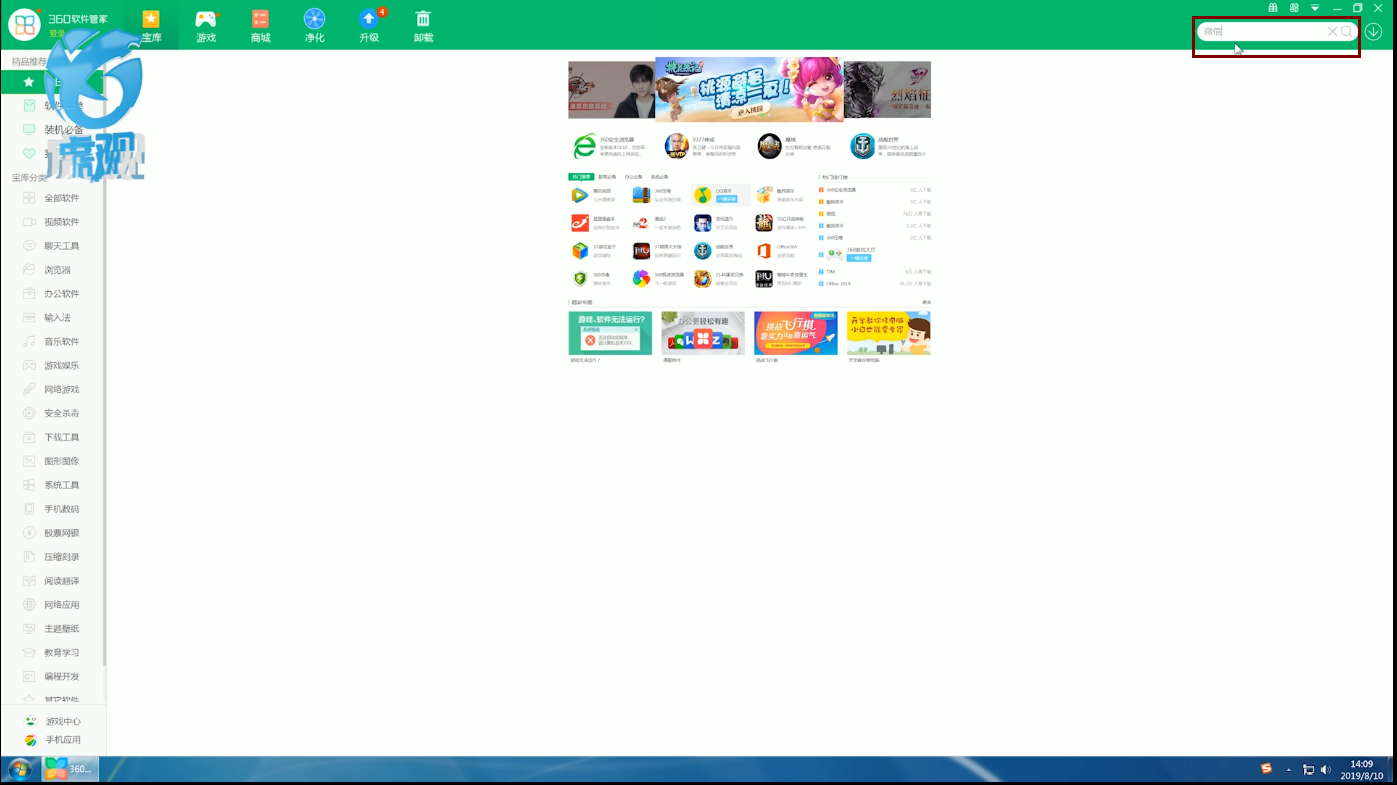The height and width of the screenshot is (785, 1397).
Task: Select the 宝库 tab
Action: (151, 26)
